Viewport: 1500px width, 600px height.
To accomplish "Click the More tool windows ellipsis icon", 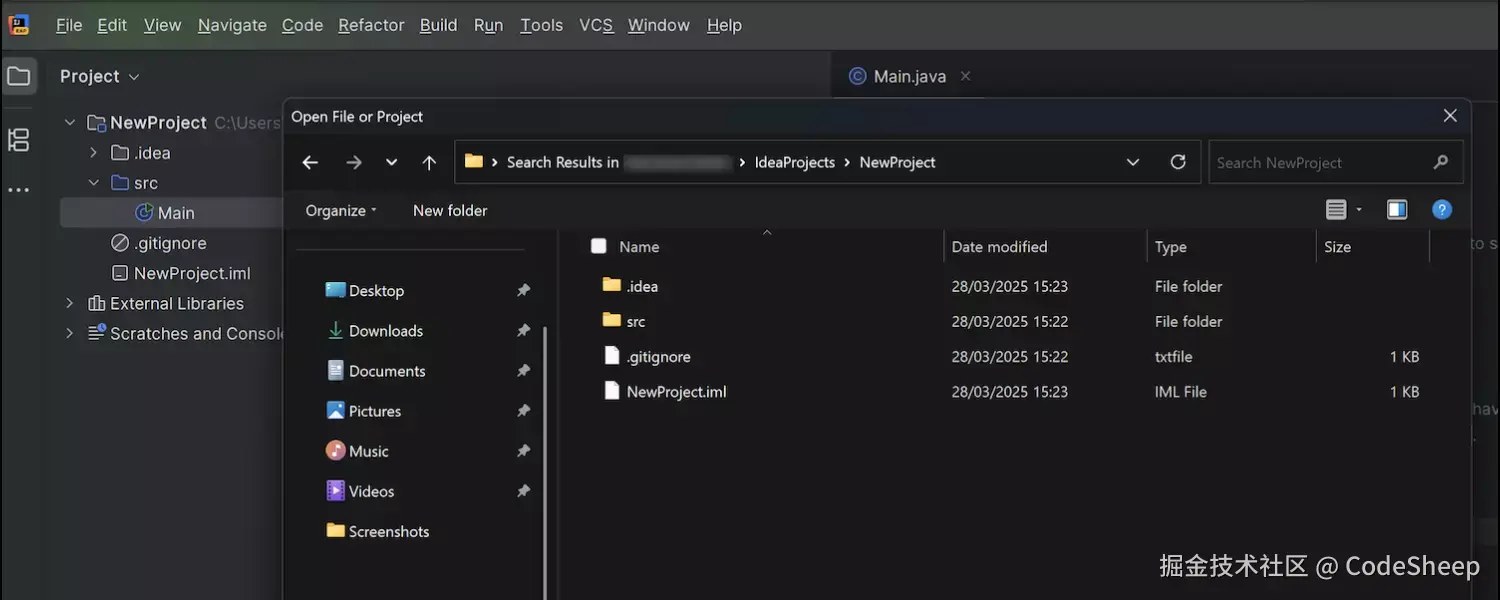I will (x=19, y=190).
